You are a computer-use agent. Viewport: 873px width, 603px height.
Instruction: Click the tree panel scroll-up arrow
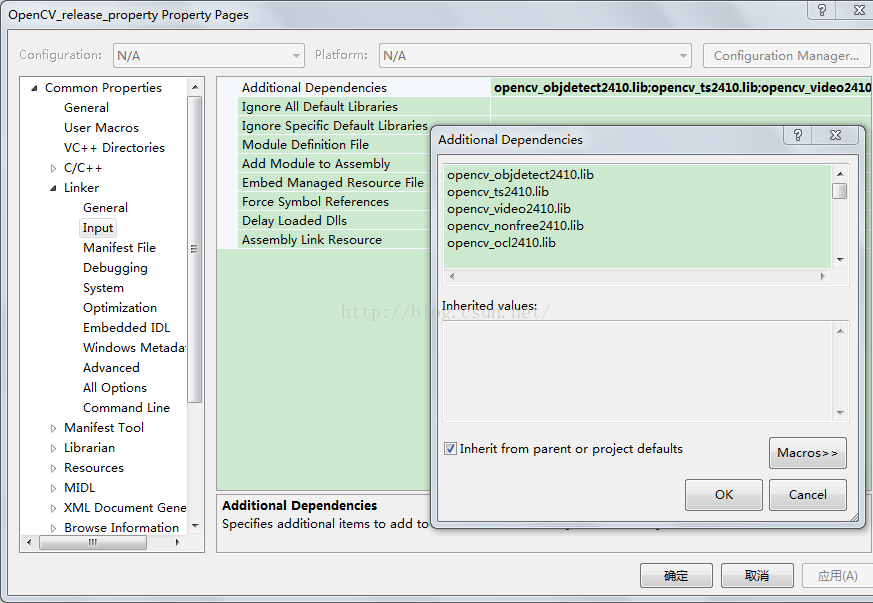195,87
